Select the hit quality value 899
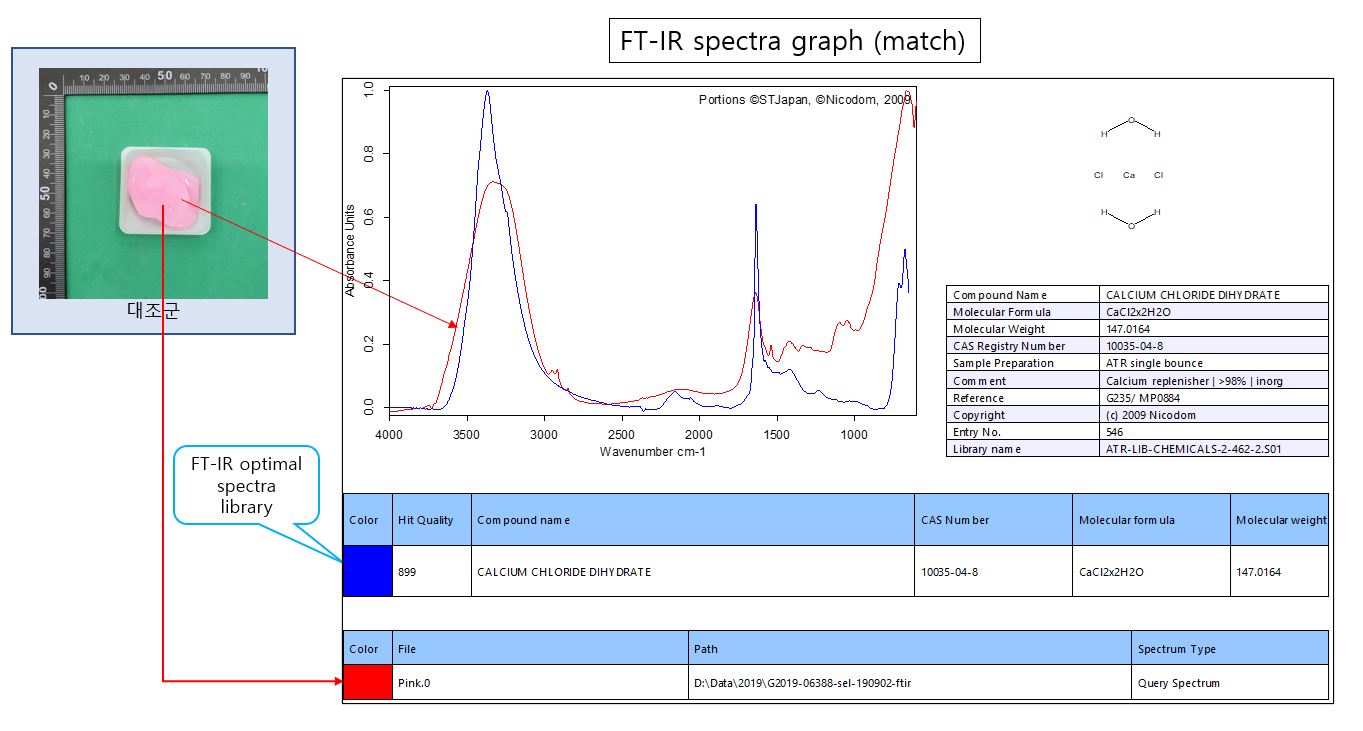The width and height of the screenshot is (1363, 731). pyautogui.click(x=408, y=572)
